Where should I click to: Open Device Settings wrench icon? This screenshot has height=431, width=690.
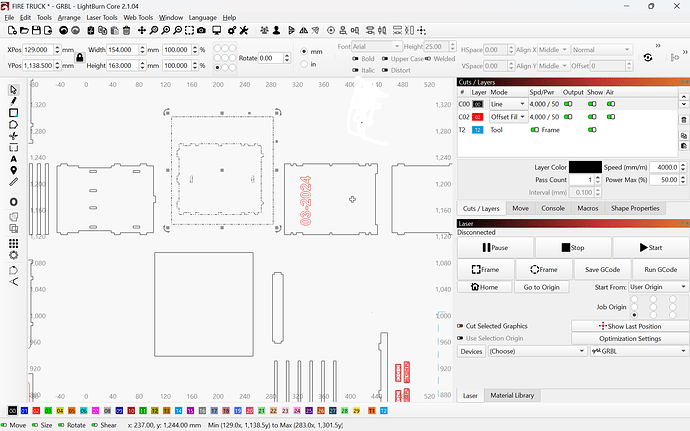tap(244, 30)
